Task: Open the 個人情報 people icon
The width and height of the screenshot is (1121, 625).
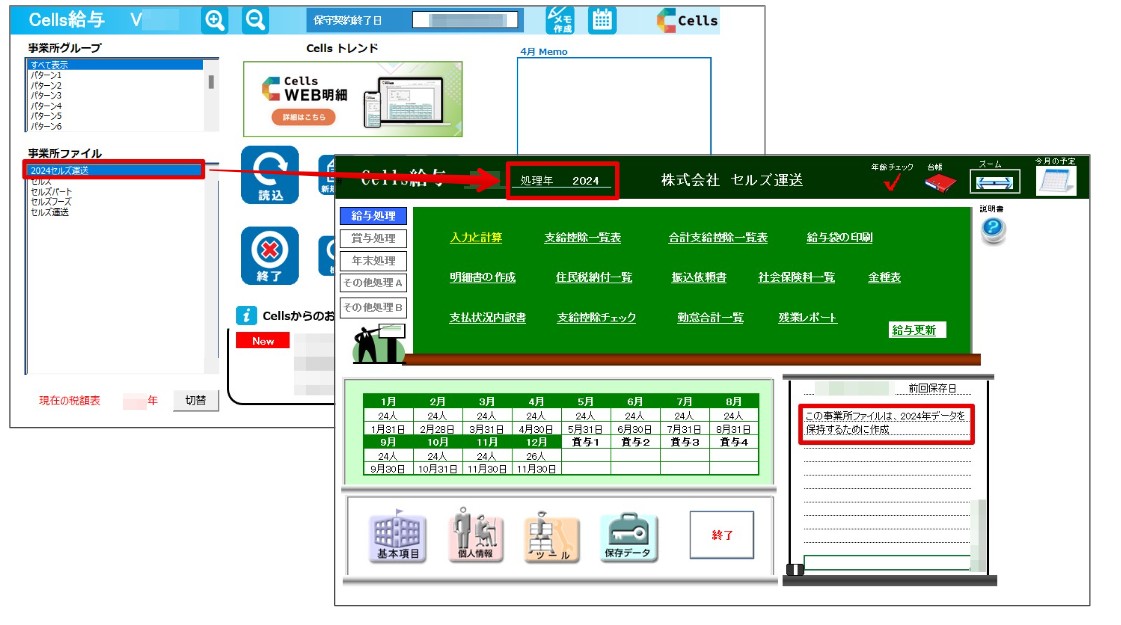Action: [475, 536]
